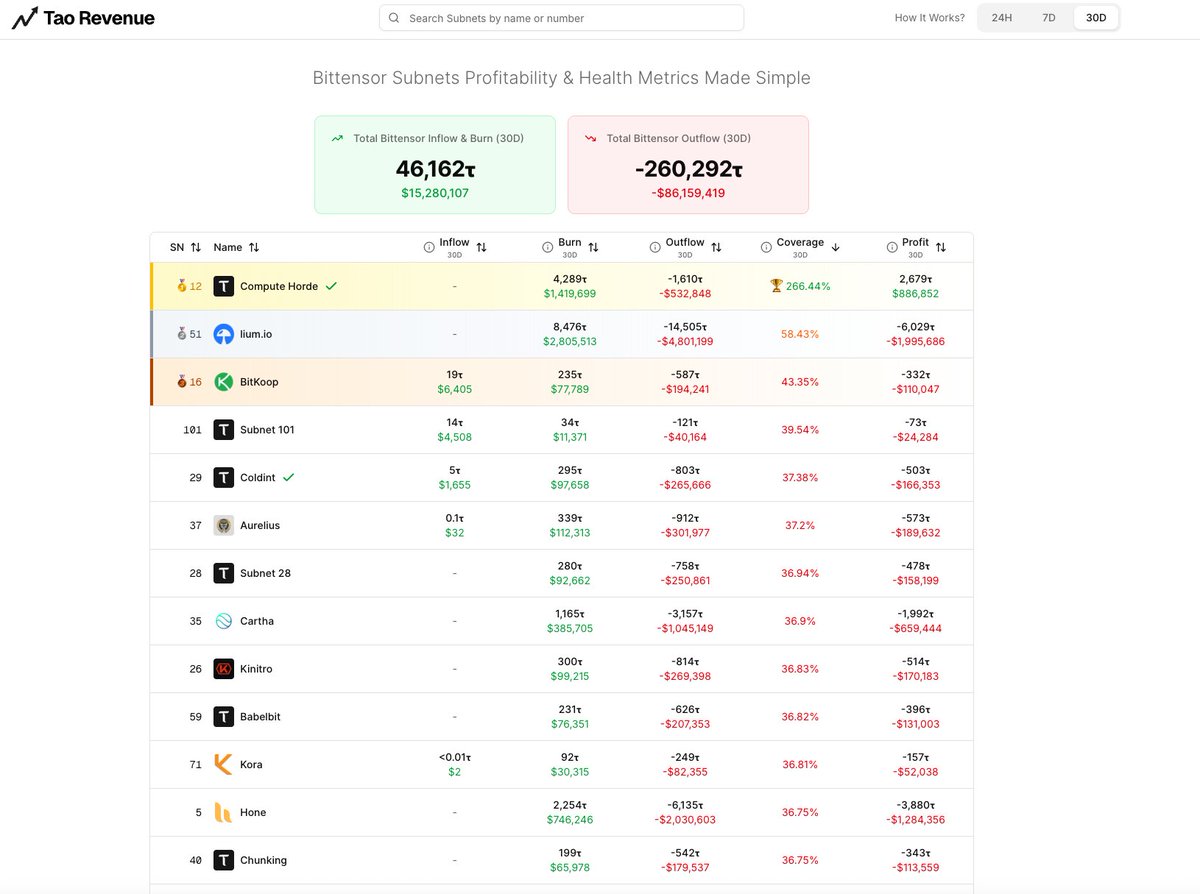1200x894 pixels.
Task: Click the Tao Revenue logo icon
Action: pyautogui.click(x=25, y=18)
